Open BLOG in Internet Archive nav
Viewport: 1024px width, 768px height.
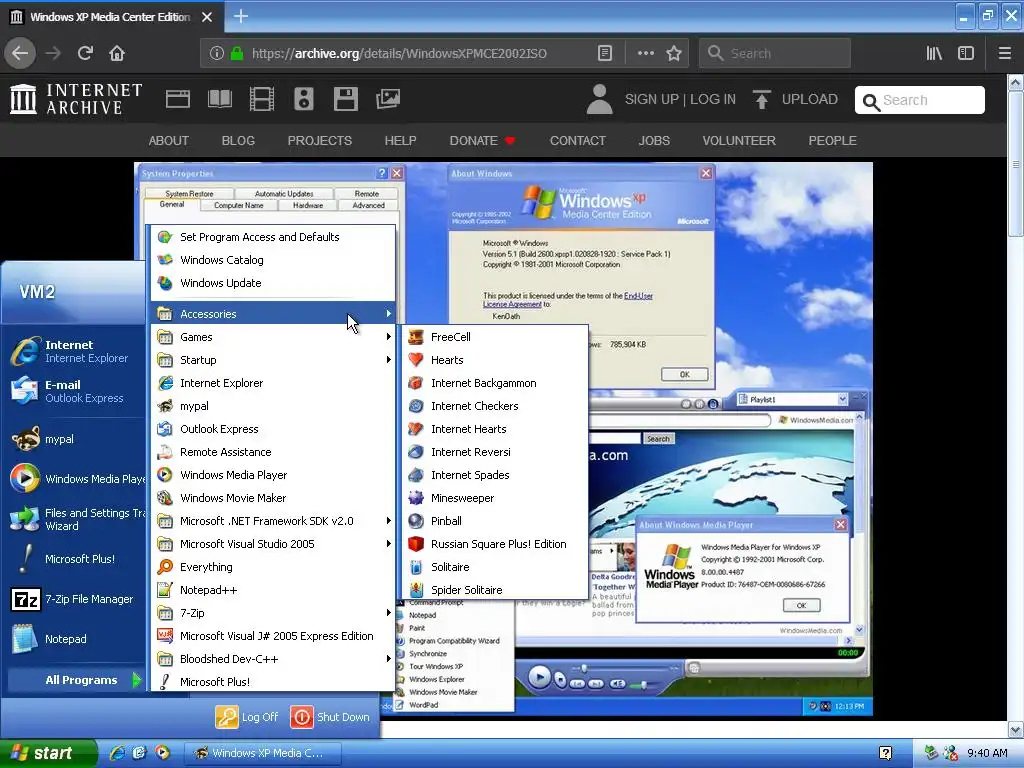[238, 140]
